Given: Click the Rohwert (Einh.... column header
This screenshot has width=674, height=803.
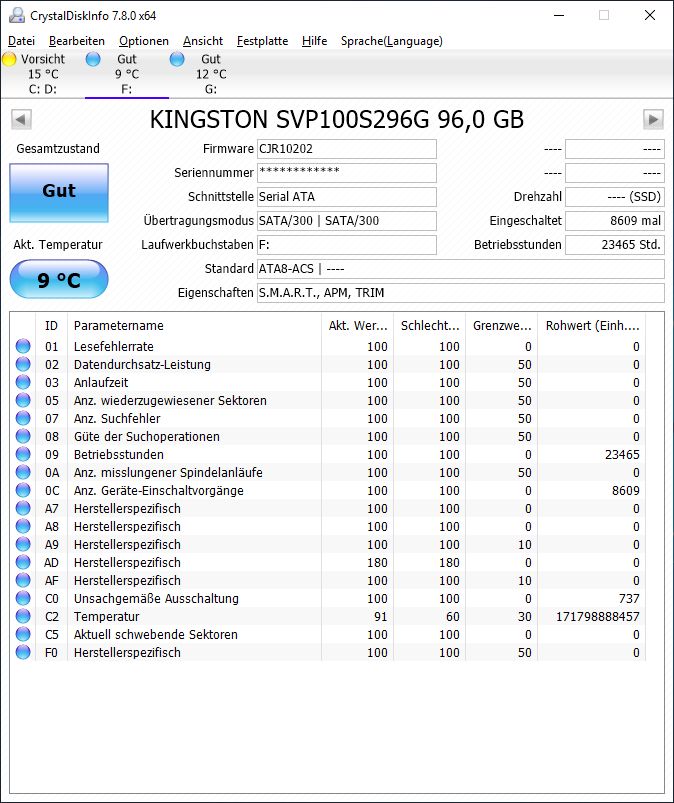Looking at the screenshot, I should 592,326.
